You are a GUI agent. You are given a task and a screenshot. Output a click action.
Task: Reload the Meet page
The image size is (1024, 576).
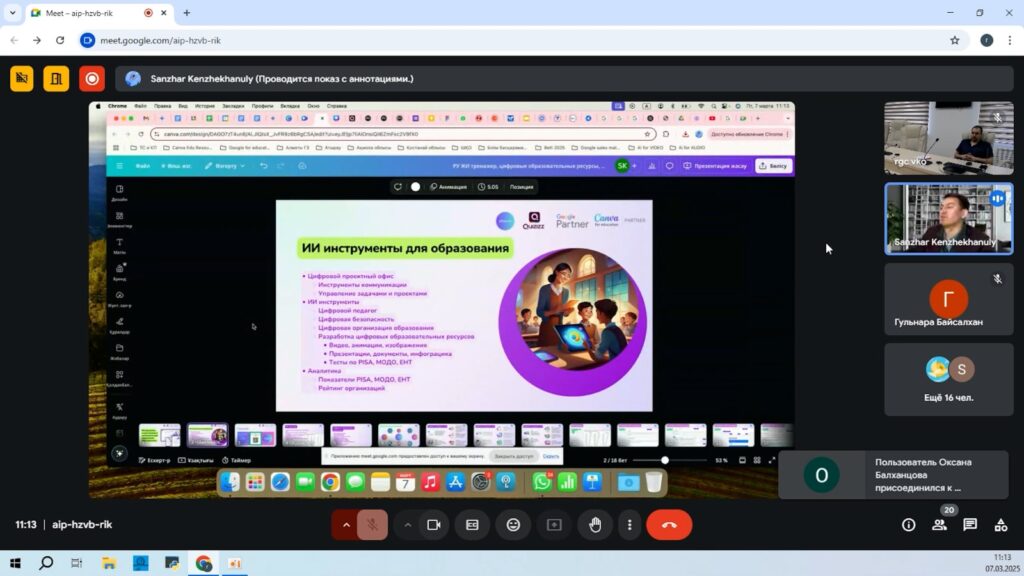coord(60,40)
